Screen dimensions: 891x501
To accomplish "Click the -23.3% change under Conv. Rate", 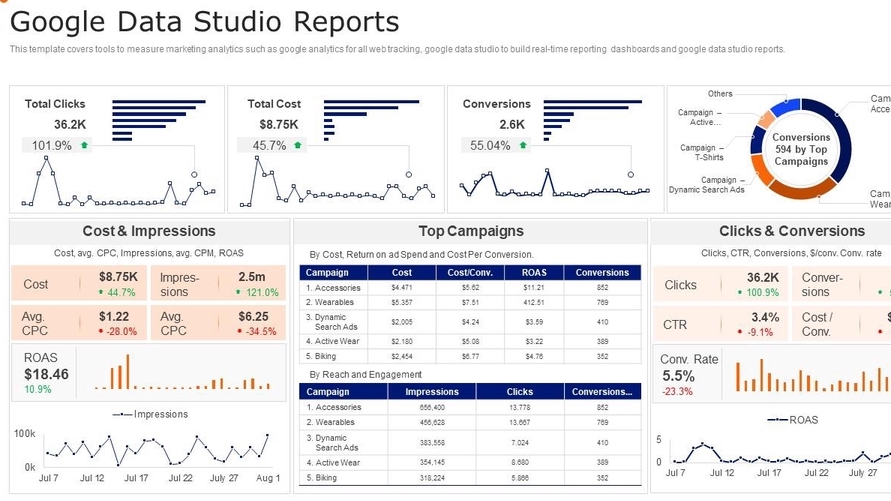I will point(677,391).
